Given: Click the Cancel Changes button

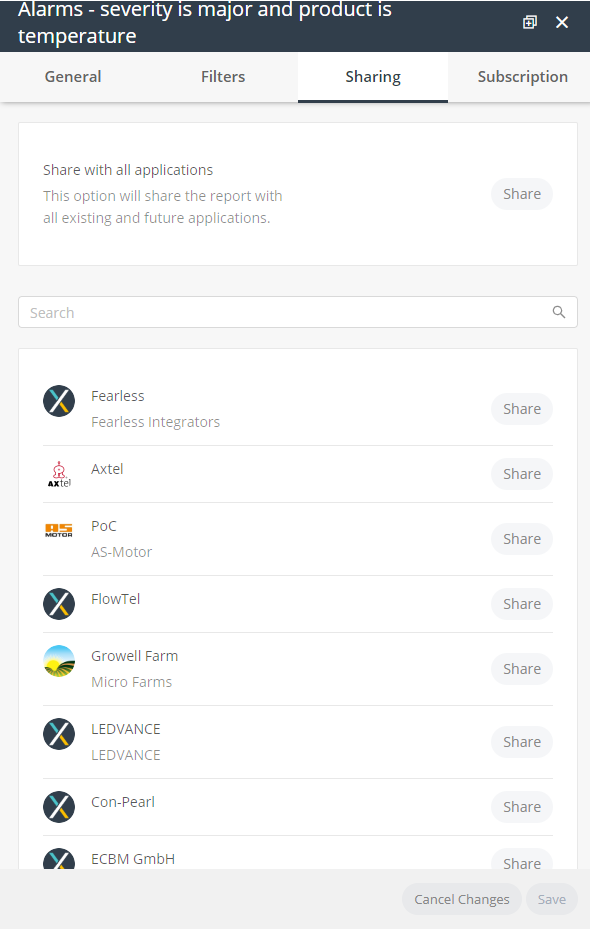Looking at the screenshot, I should pyautogui.click(x=461, y=899).
